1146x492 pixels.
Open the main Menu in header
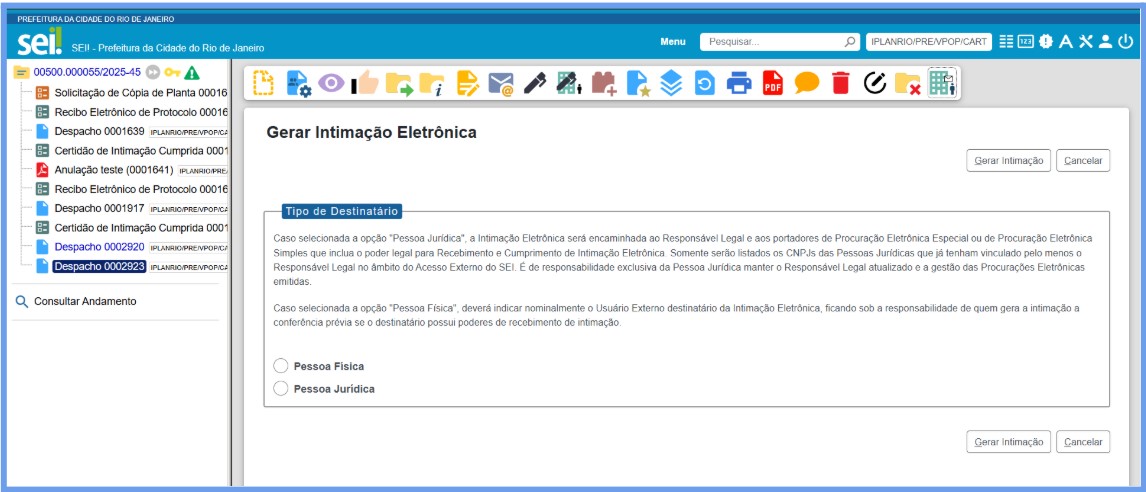(673, 42)
